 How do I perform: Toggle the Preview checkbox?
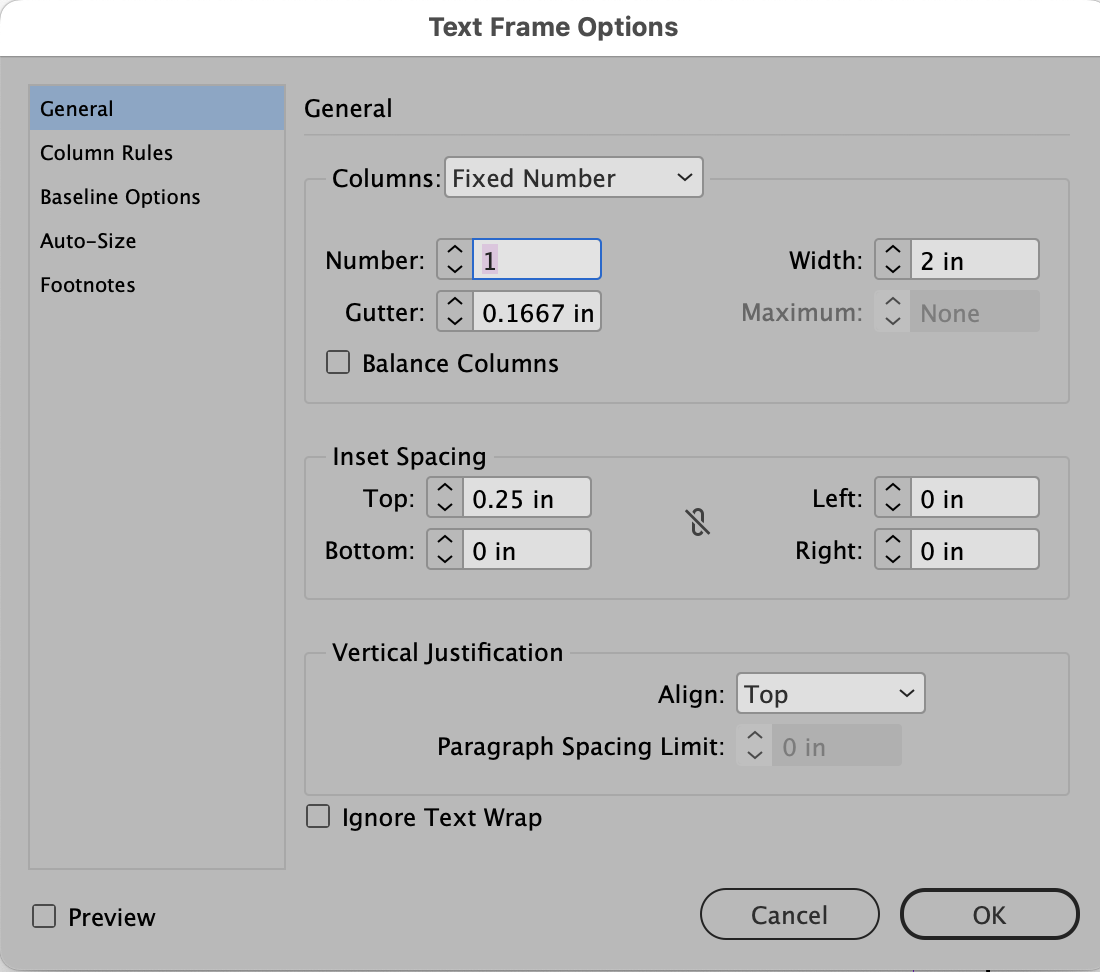pyautogui.click(x=44, y=916)
